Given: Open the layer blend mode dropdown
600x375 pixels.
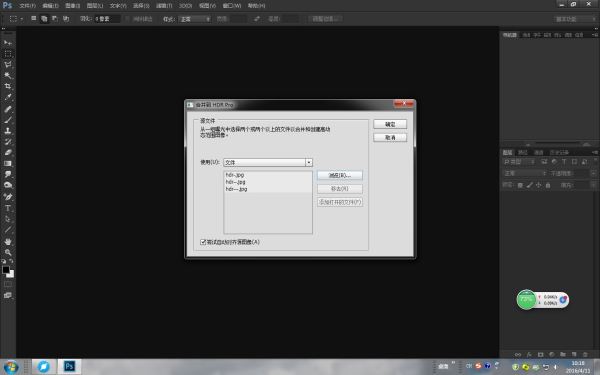Looking at the screenshot, I should [524, 173].
